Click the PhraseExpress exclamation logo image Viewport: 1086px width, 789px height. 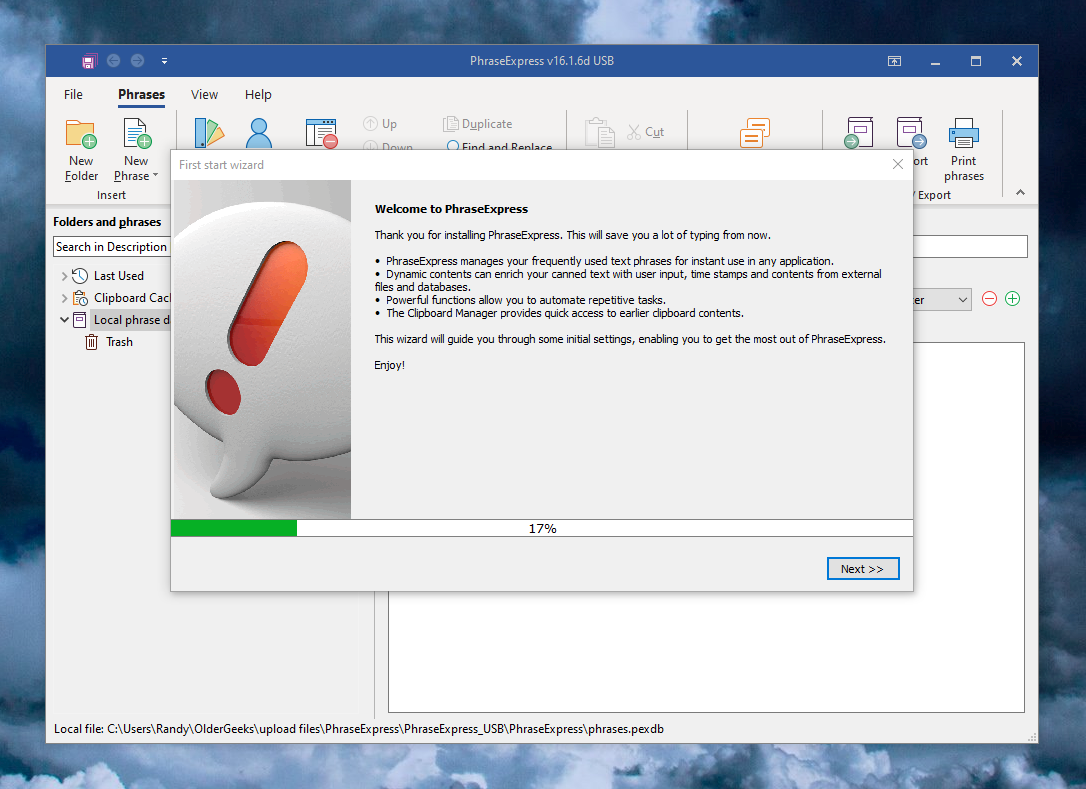[262, 350]
